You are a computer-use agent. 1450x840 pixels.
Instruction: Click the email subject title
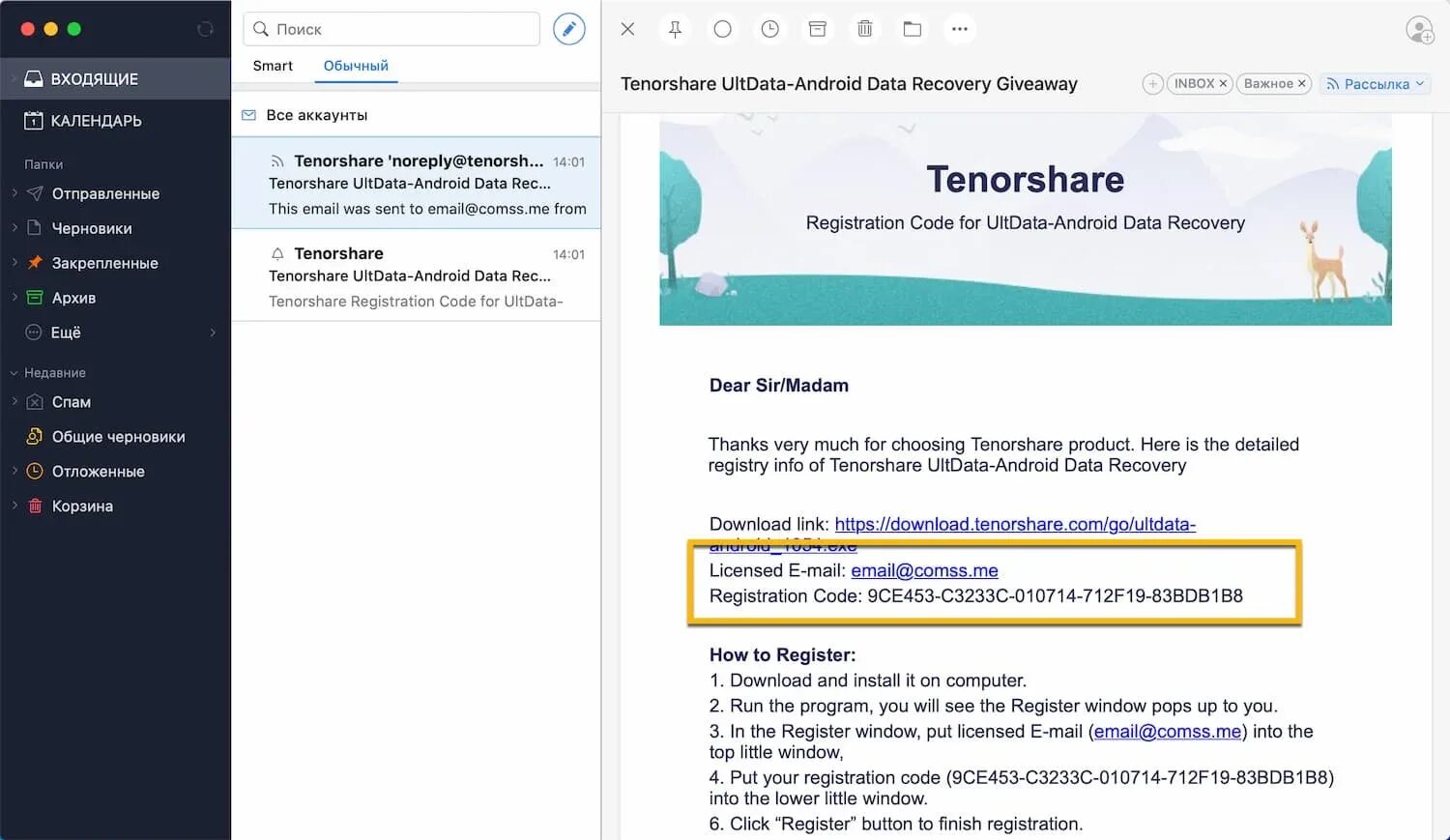(x=849, y=84)
